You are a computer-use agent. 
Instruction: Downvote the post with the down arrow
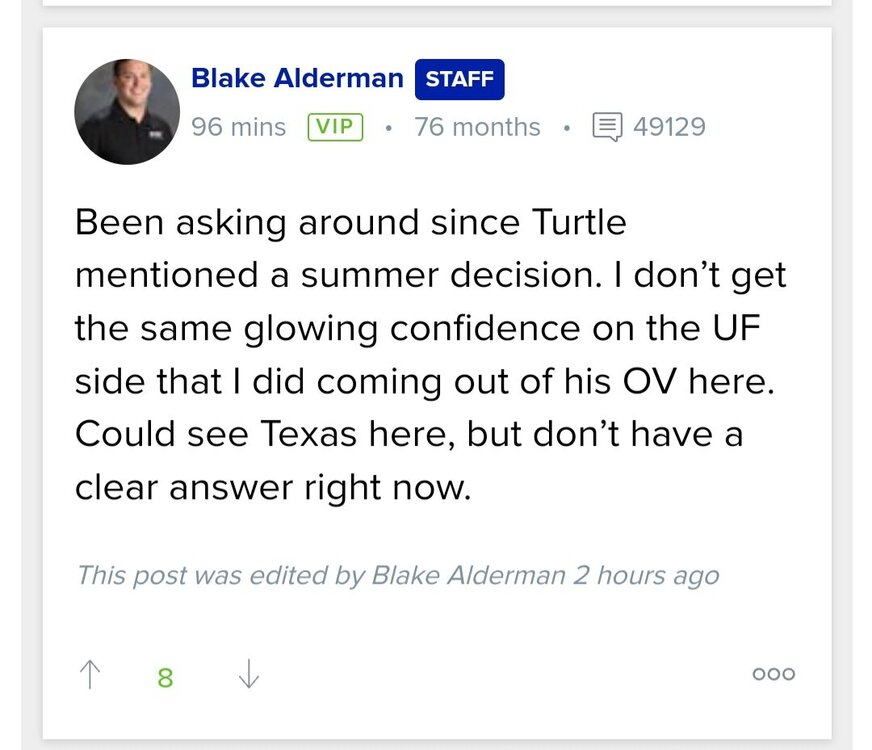249,675
